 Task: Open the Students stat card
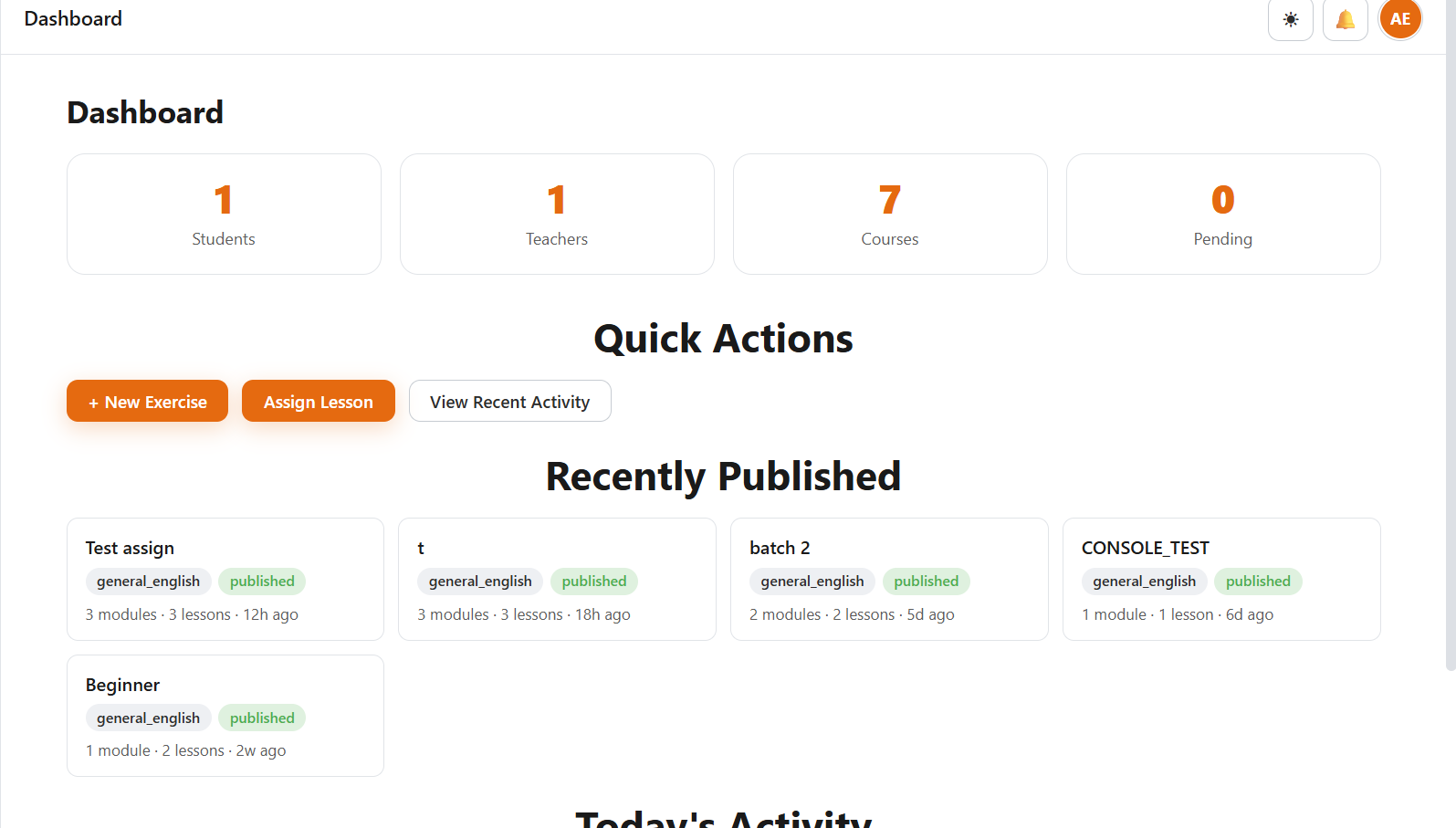coord(224,214)
